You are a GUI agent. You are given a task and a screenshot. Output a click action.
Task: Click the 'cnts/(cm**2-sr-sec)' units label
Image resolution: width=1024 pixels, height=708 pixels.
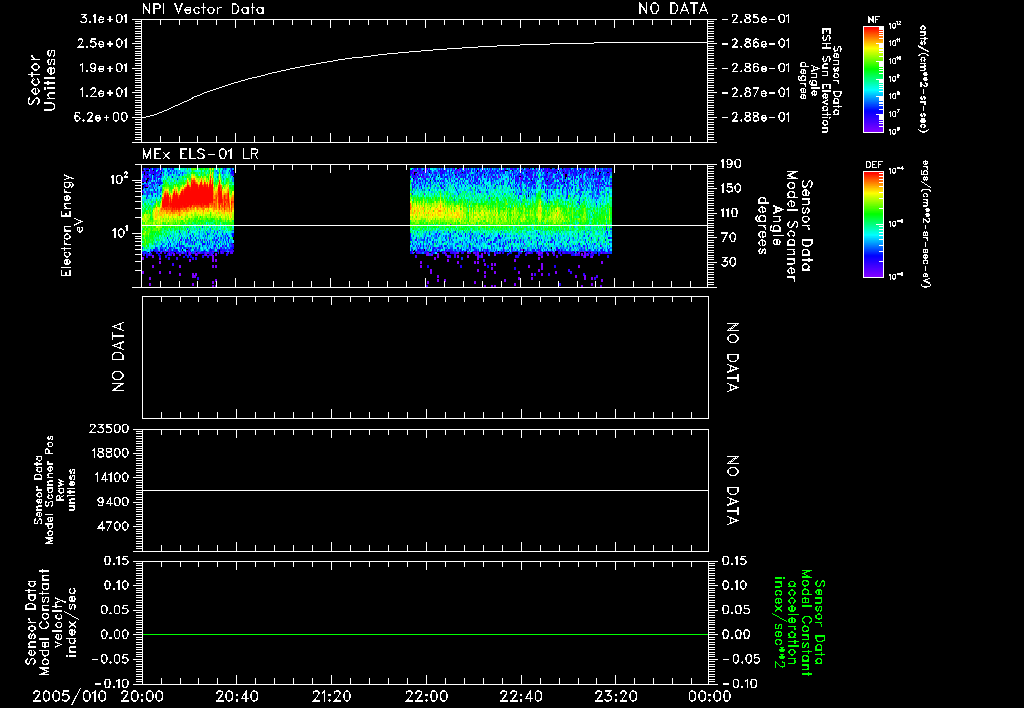tap(923, 79)
